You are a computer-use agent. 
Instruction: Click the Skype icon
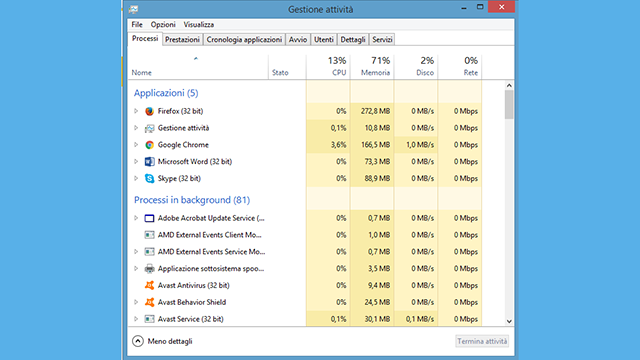pos(149,178)
